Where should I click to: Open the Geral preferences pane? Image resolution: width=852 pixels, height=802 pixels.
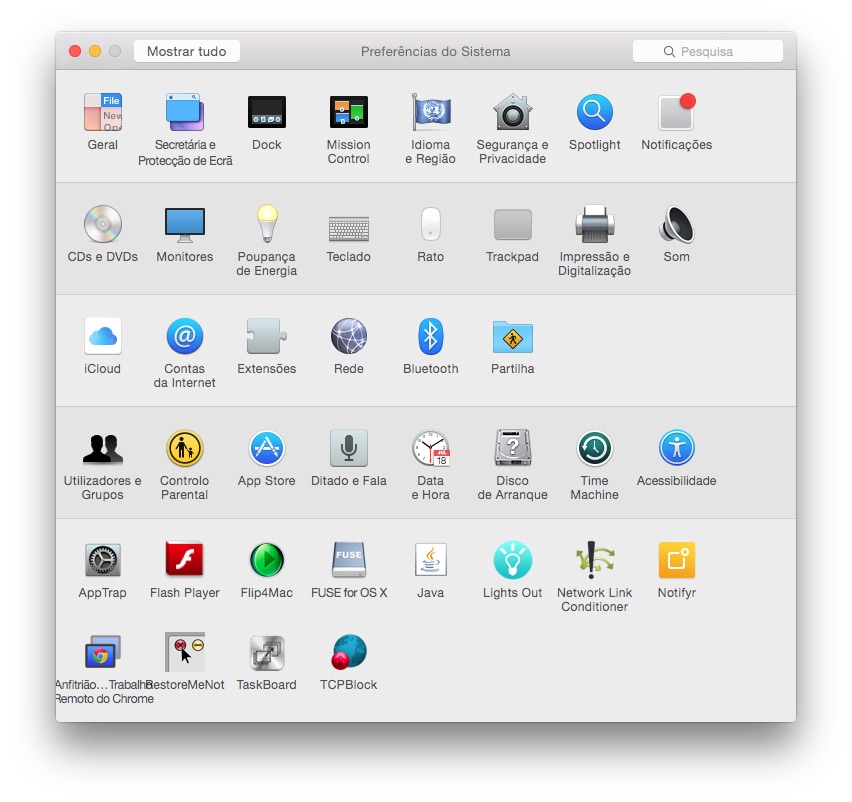(x=103, y=112)
